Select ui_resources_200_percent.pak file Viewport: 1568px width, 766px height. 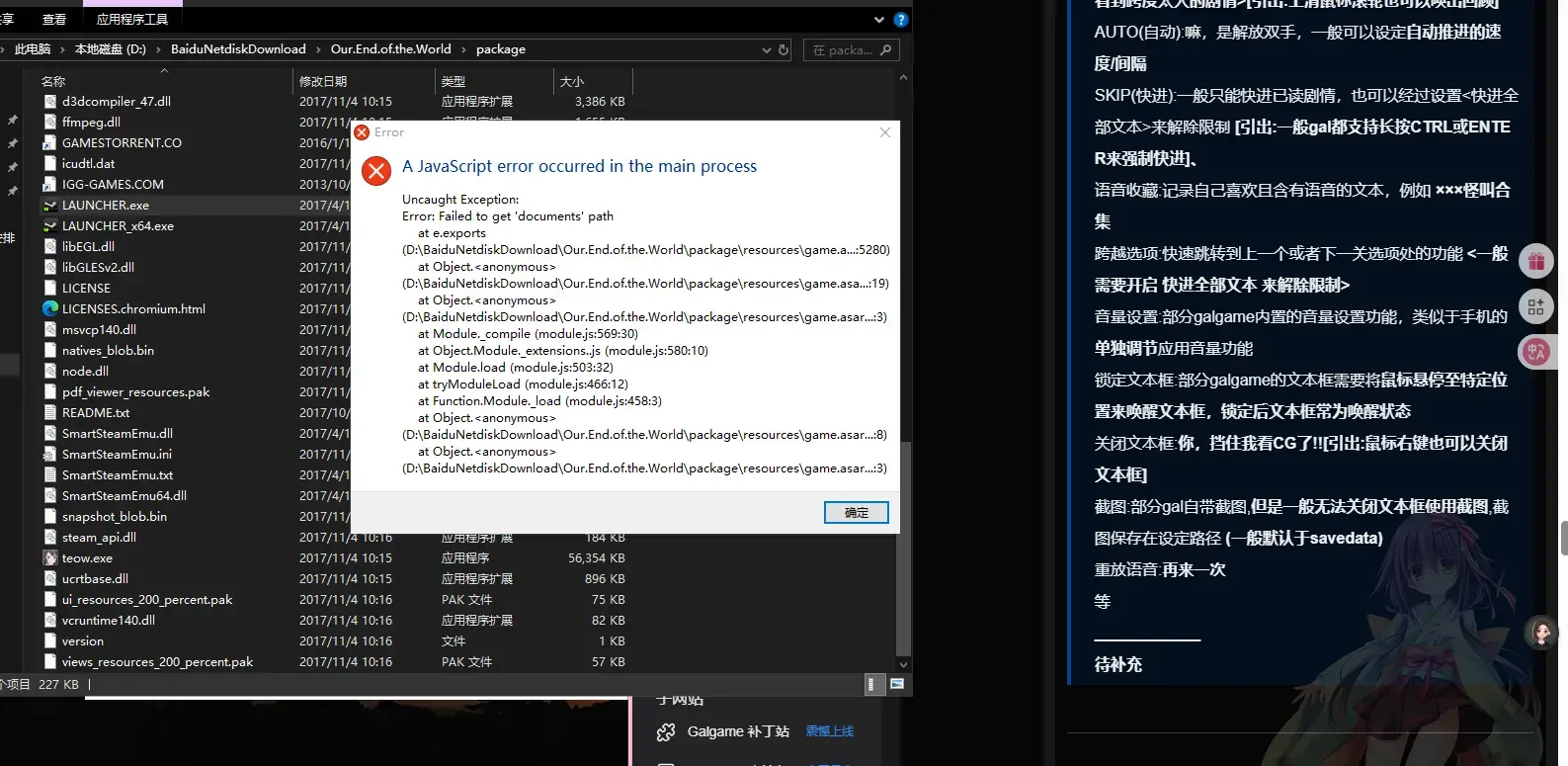coord(147,599)
